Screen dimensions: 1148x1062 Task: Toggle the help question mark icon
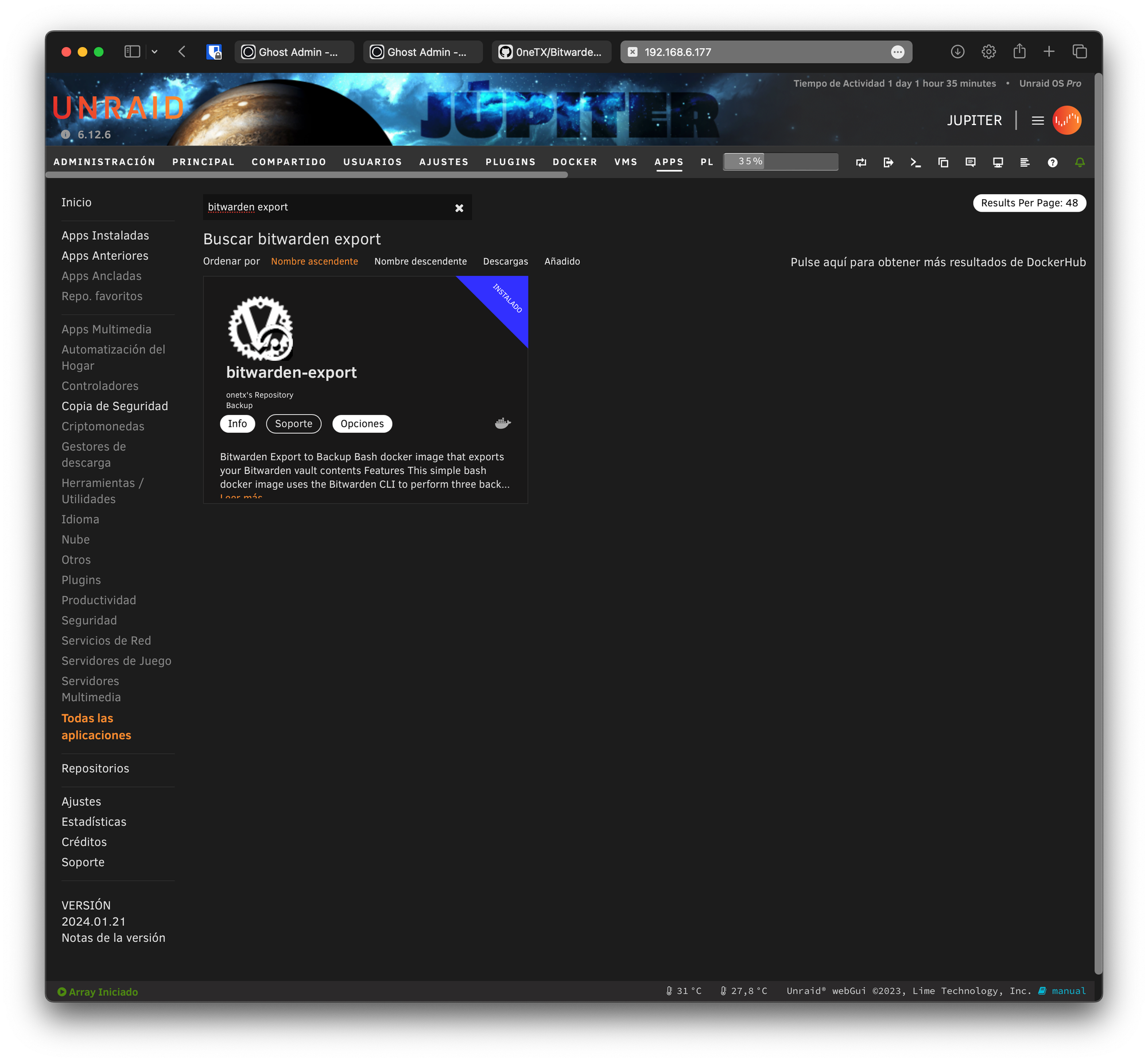click(x=1052, y=162)
